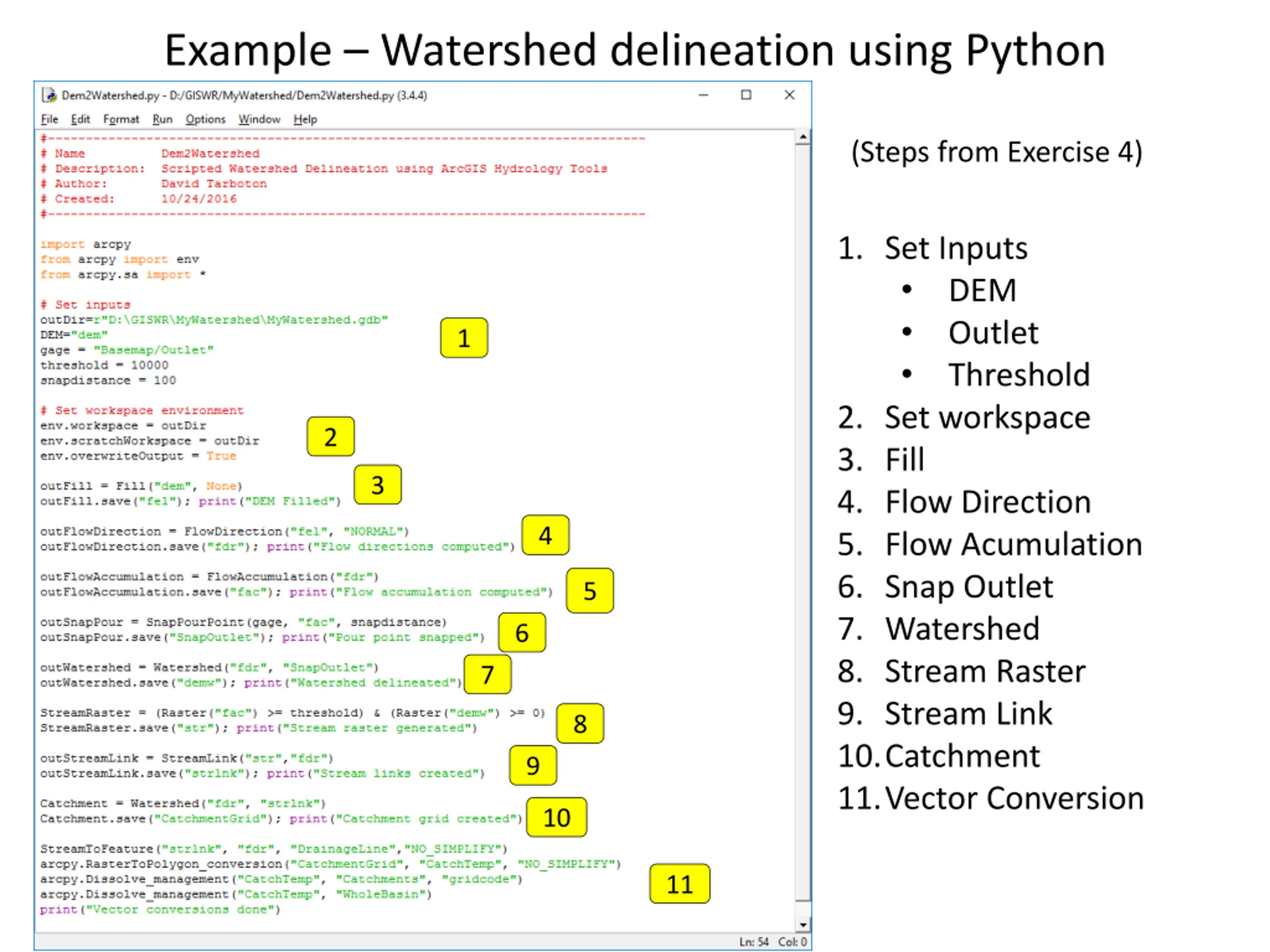
Task: Click the 'StreamRaster.save("str")' line
Action: tap(259, 727)
